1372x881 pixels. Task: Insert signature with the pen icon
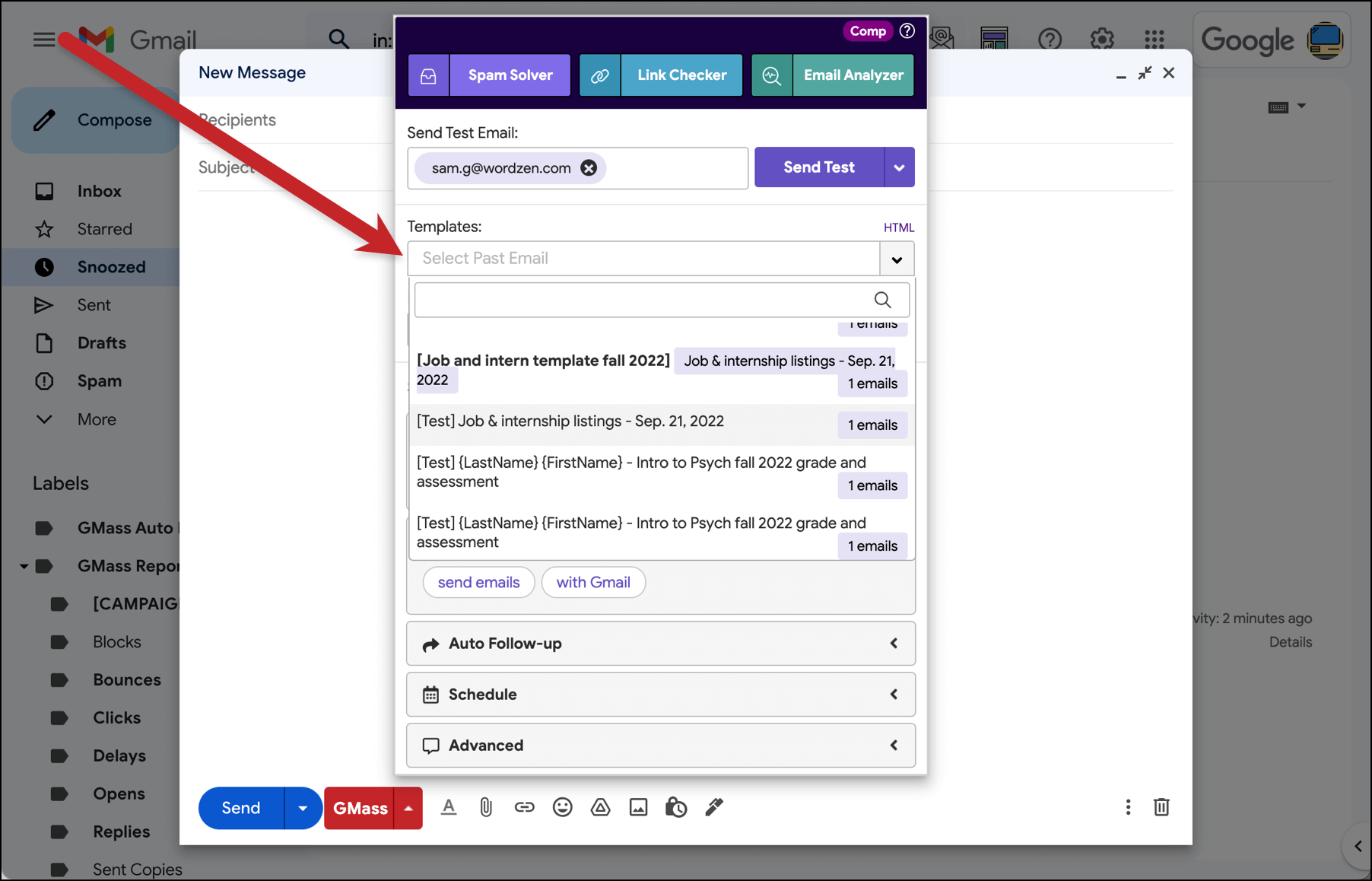coord(714,807)
